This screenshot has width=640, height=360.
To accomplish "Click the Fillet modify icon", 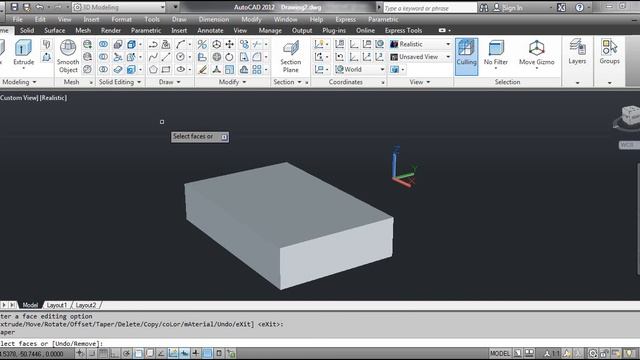I will click(x=257, y=57).
